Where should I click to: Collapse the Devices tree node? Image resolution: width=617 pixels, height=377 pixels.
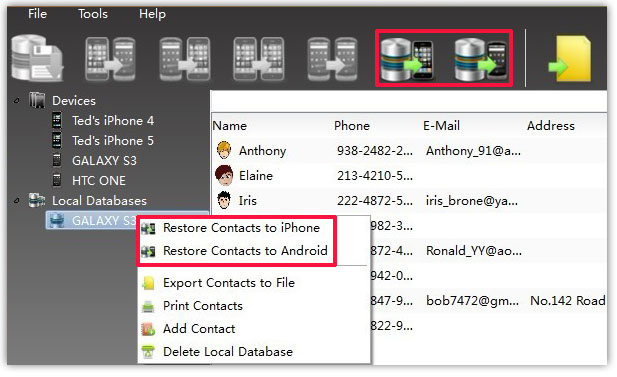(17, 101)
